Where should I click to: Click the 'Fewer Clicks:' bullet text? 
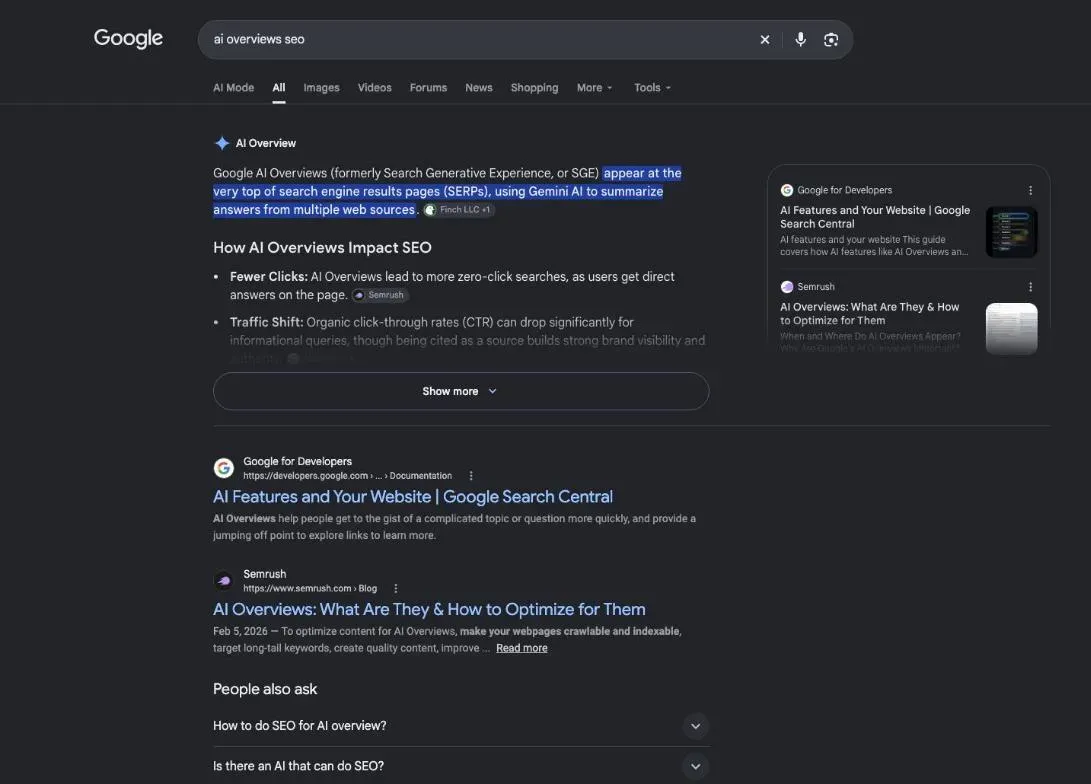[269, 277]
